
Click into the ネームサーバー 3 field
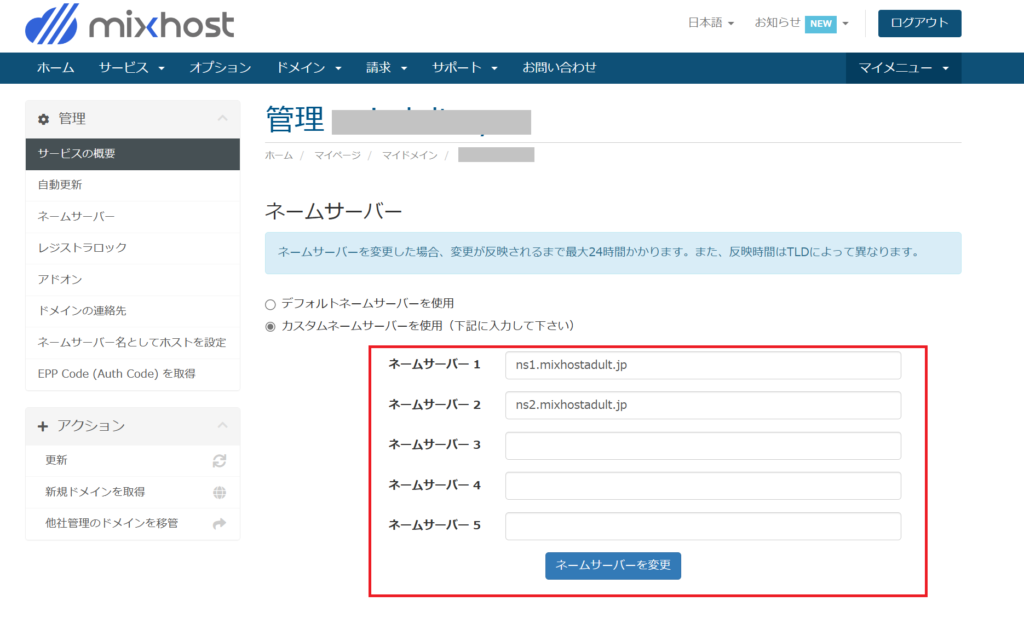[702, 446]
